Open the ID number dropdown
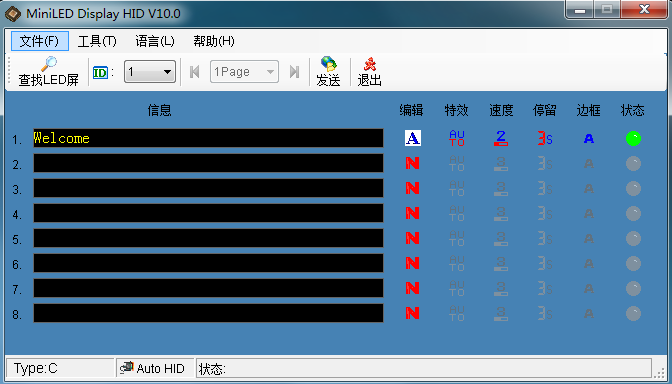The image size is (672, 384). pos(150,72)
